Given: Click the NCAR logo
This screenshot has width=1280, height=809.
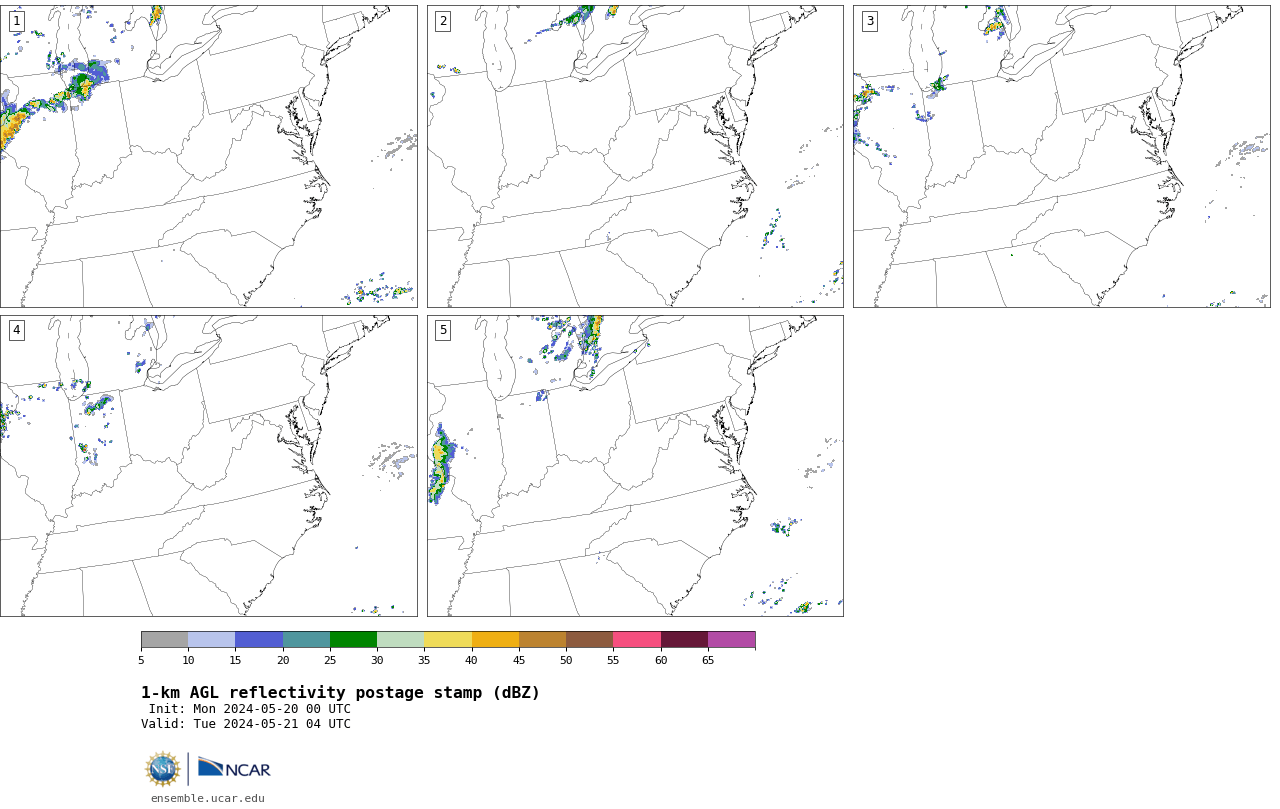Looking at the screenshot, I should (234, 769).
